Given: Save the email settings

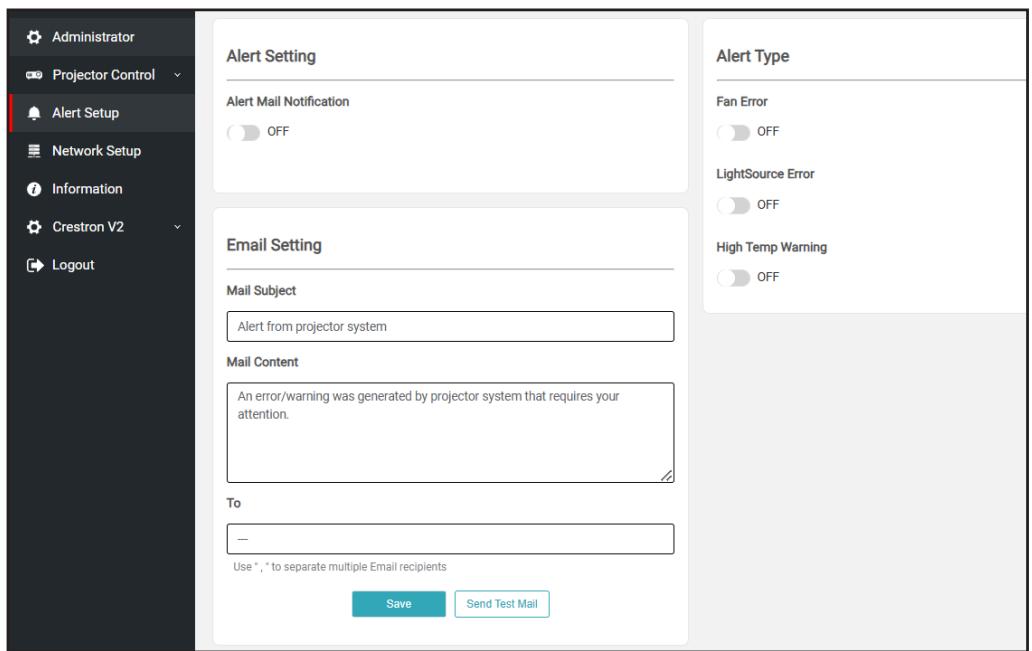Looking at the screenshot, I should tap(399, 604).
